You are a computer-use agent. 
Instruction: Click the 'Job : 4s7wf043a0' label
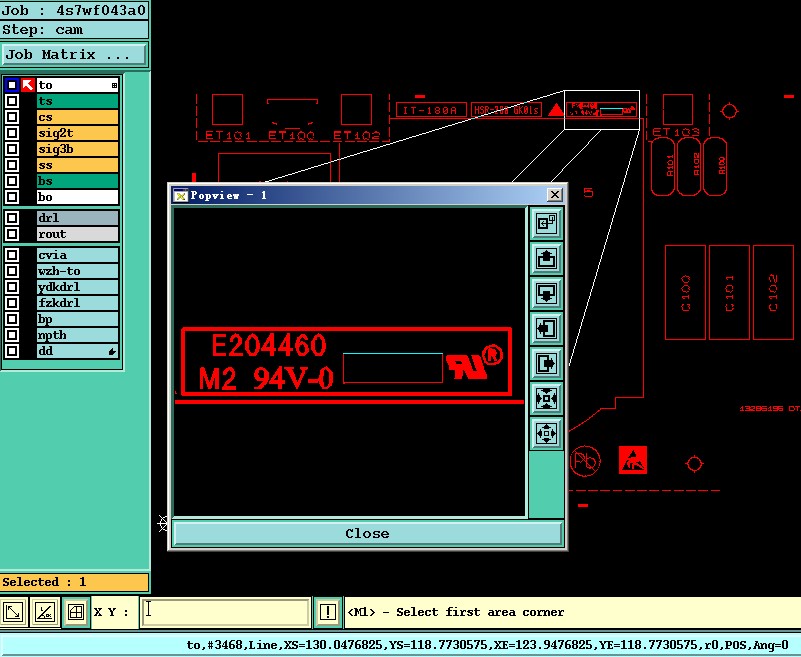pyautogui.click(x=74, y=10)
